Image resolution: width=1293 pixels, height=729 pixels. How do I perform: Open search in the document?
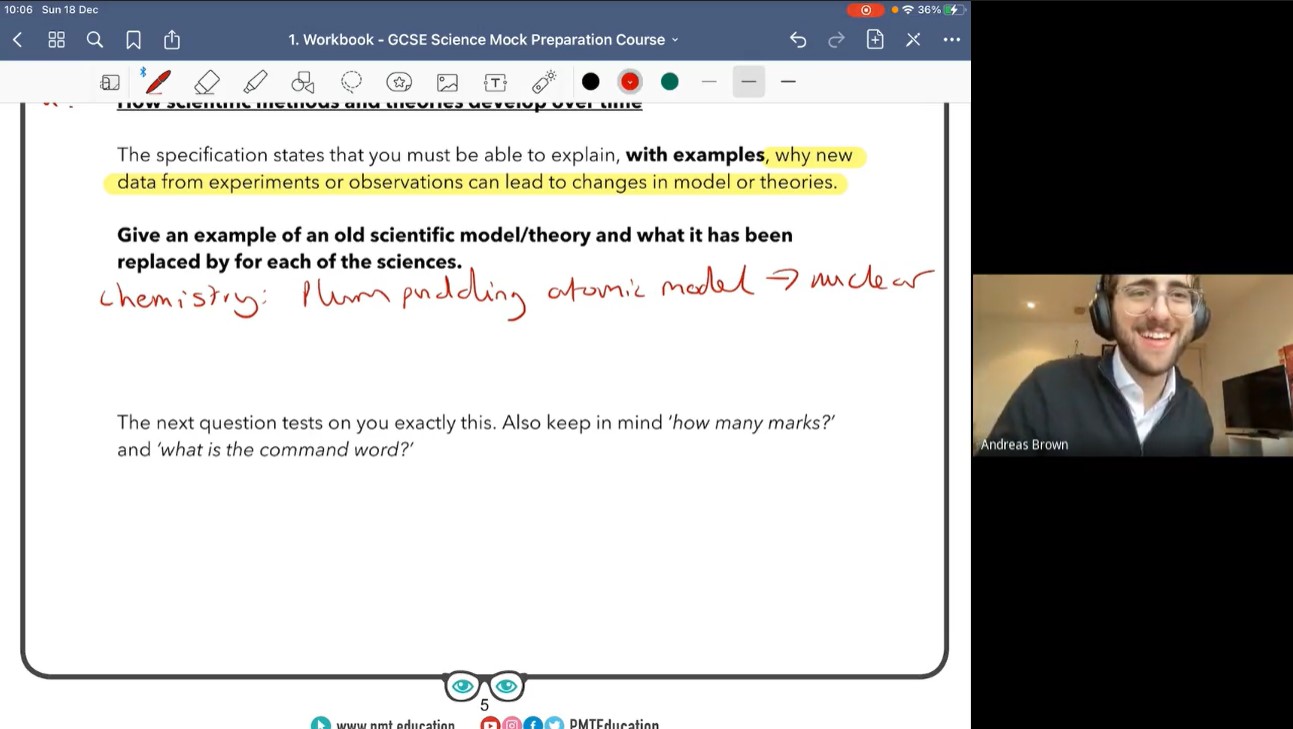click(x=95, y=40)
